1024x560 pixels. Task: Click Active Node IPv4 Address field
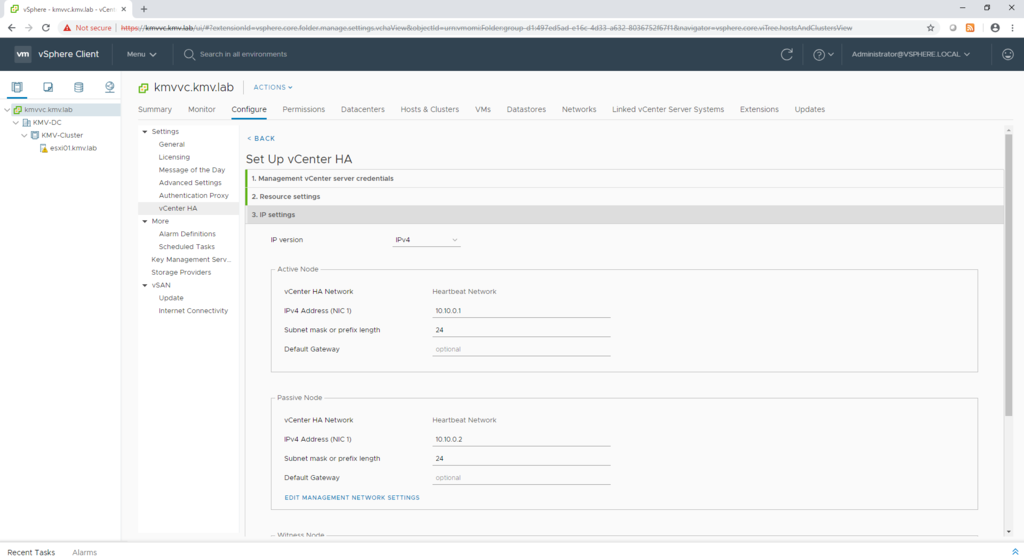coord(521,311)
